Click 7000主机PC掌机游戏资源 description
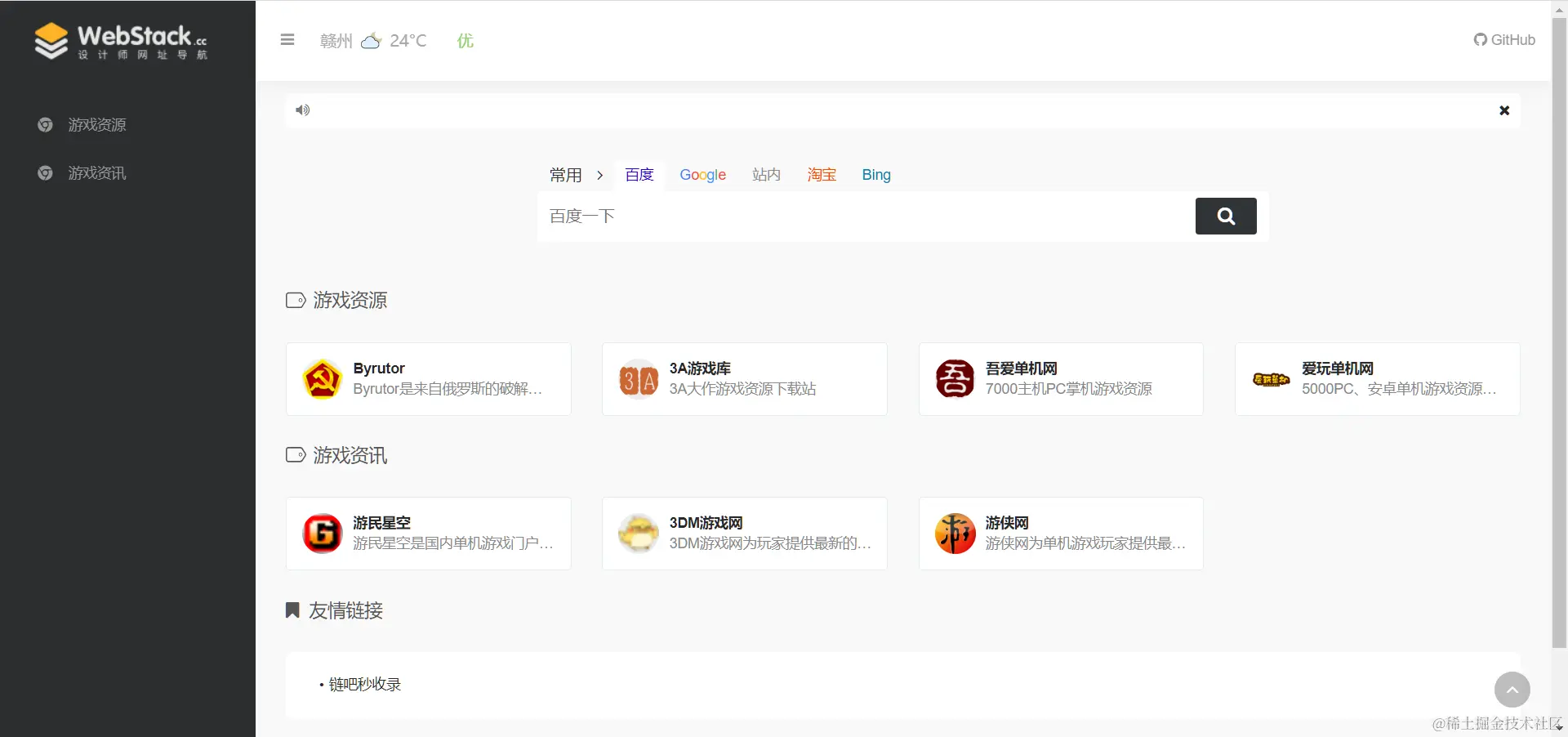The width and height of the screenshot is (1568, 737). tap(1068, 389)
